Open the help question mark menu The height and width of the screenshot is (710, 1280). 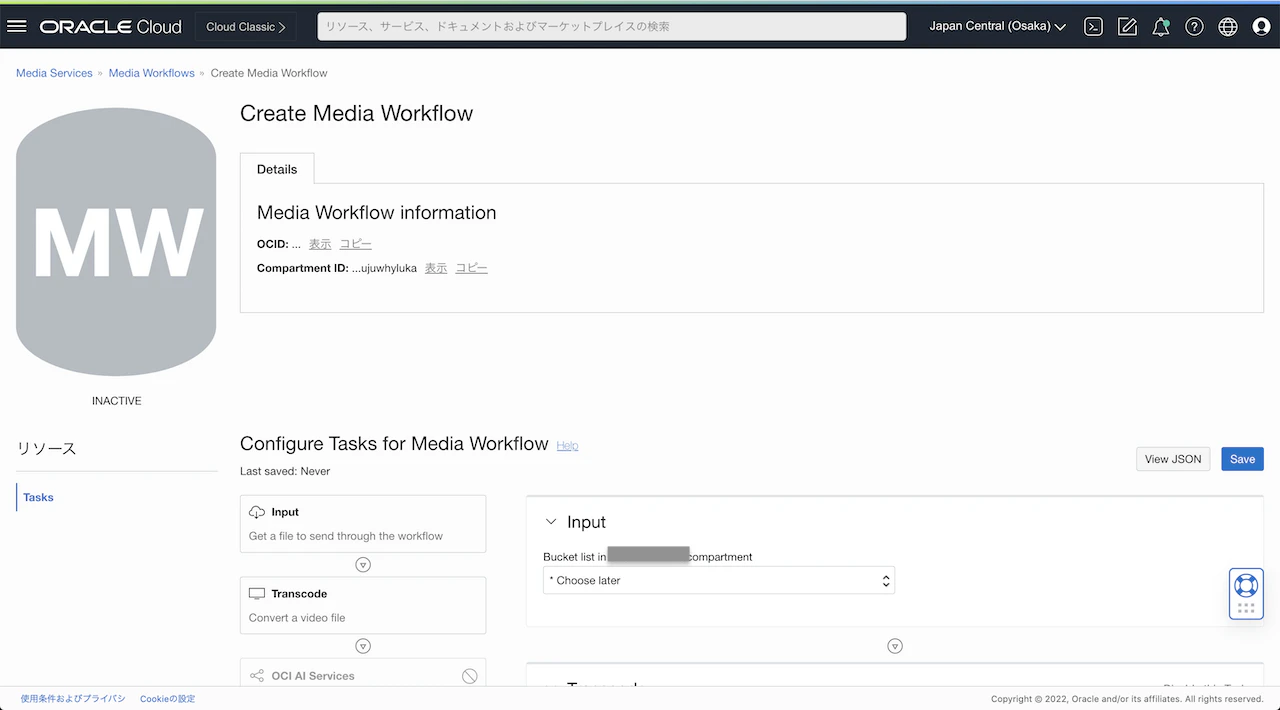point(1194,27)
